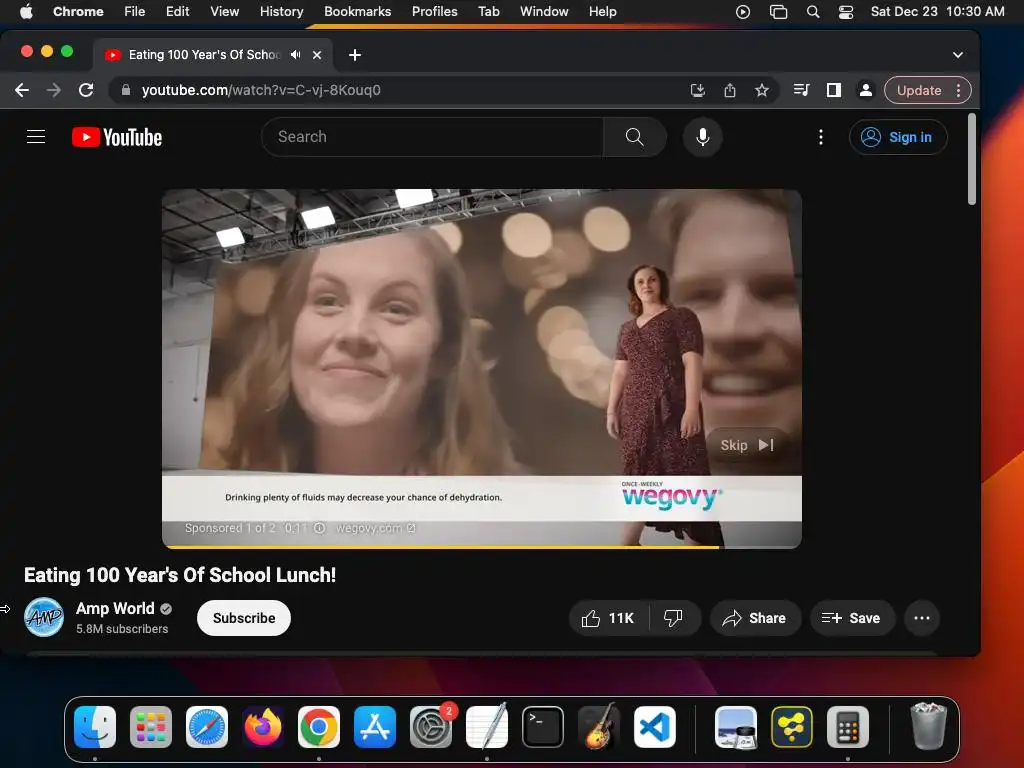1024x768 pixels.
Task: Go forward in Chrome
Action: tap(54, 90)
